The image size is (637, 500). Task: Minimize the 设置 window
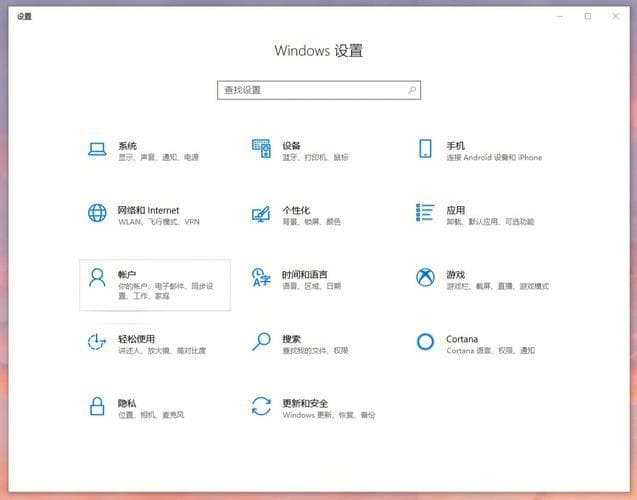click(560, 16)
